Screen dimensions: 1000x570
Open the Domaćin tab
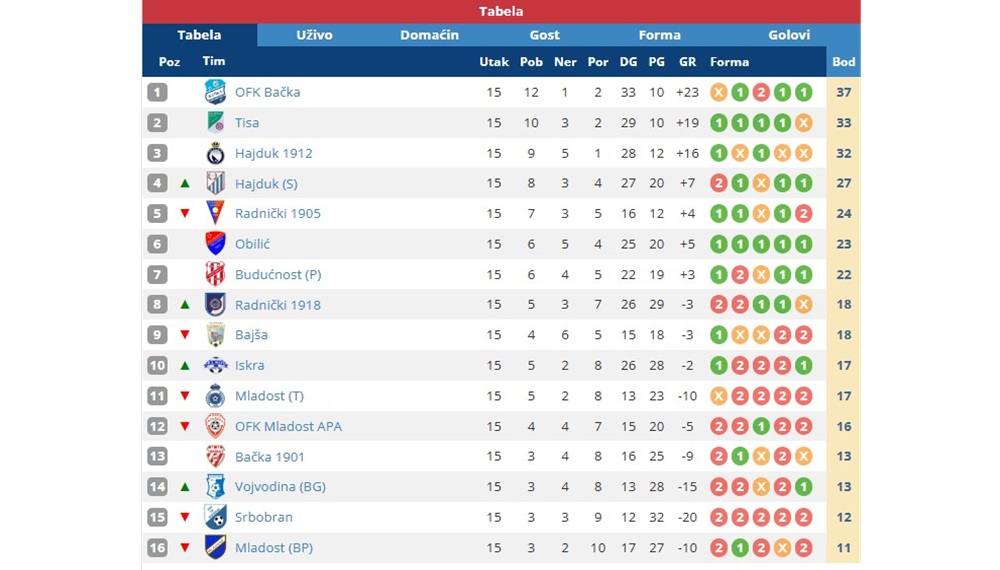click(x=429, y=35)
